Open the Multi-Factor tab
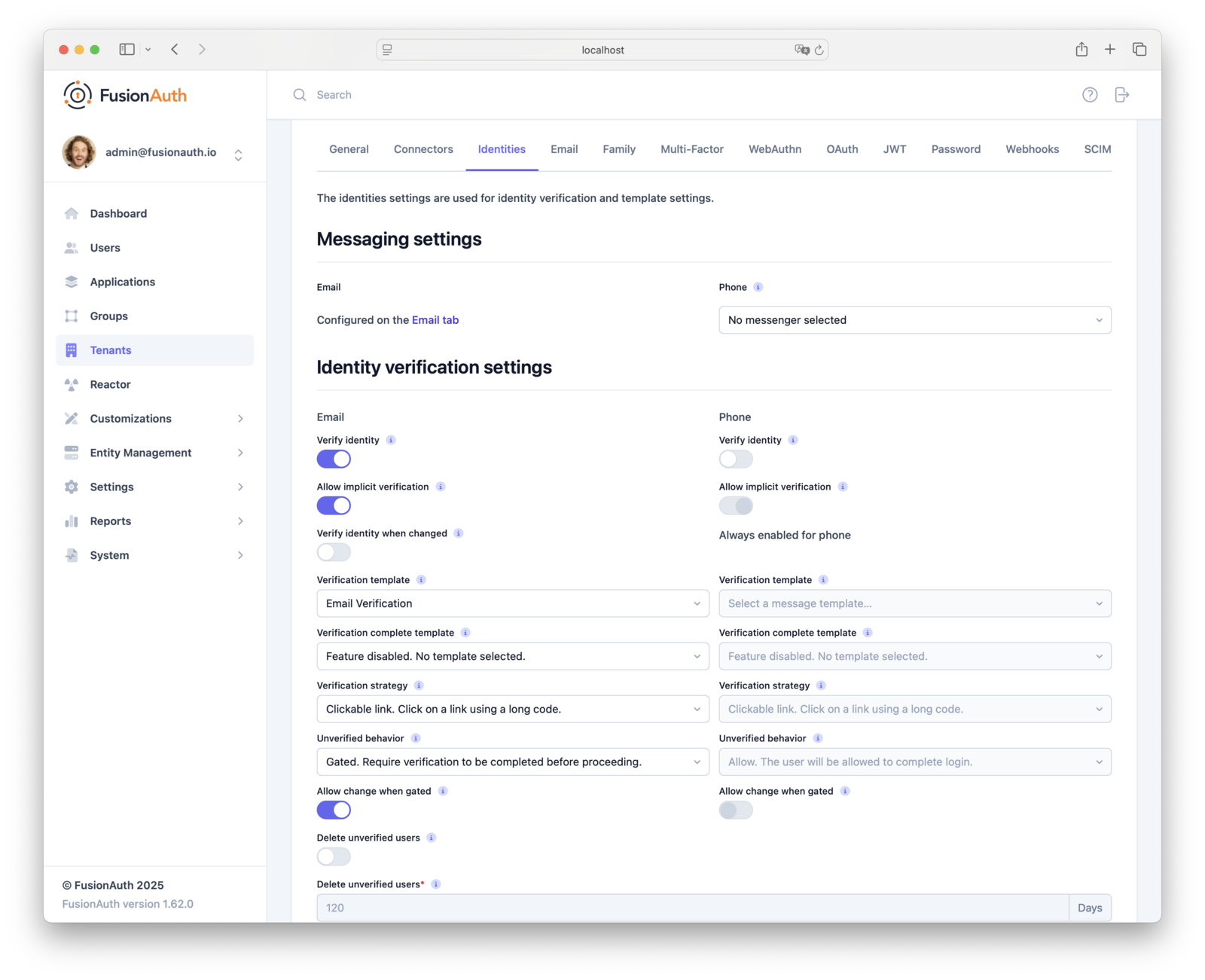The width and height of the screenshot is (1205, 980). 691,149
